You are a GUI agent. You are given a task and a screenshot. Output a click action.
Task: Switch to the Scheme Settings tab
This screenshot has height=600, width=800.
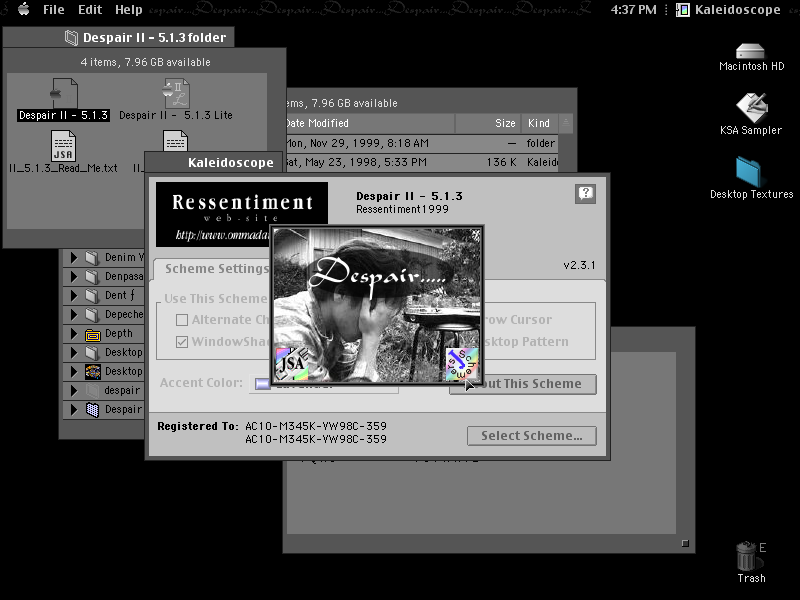(216, 269)
